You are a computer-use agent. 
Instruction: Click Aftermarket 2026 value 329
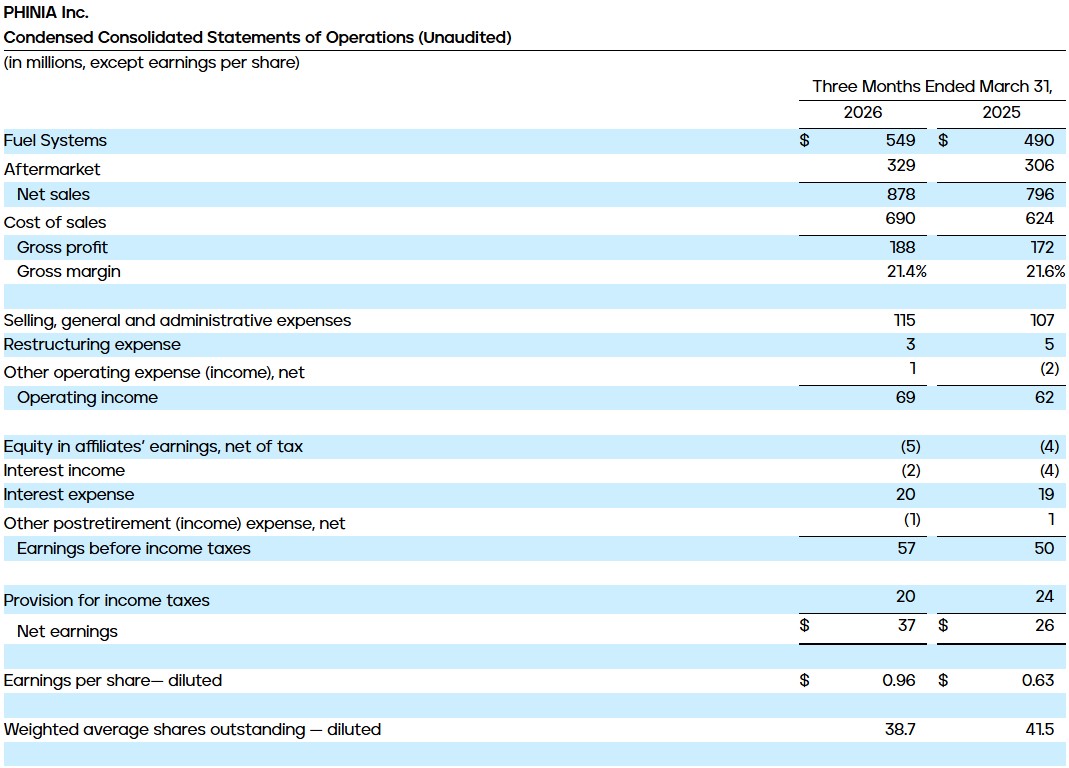901,166
